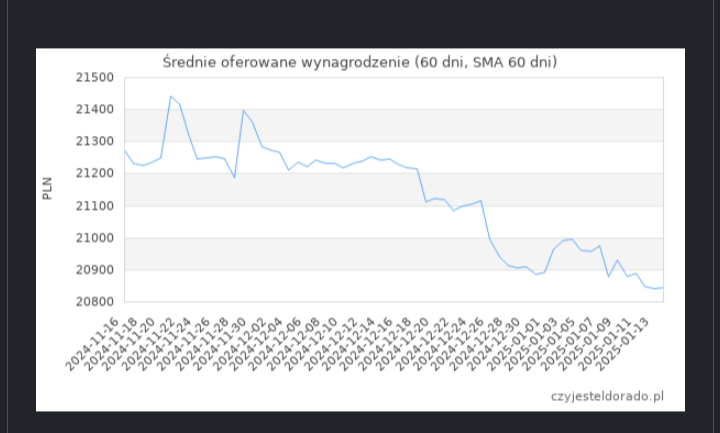720x433 pixels.
Task: Select the 21500 y-axis tick label
Action: point(98,77)
